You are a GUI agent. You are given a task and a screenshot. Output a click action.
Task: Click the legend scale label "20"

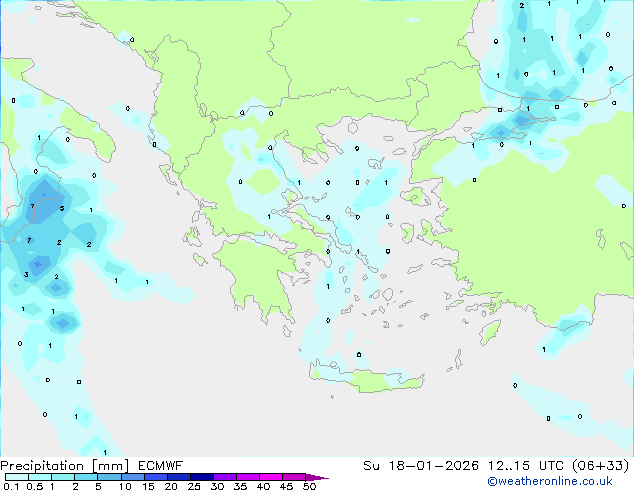pyautogui.click(x=171, y=486)
